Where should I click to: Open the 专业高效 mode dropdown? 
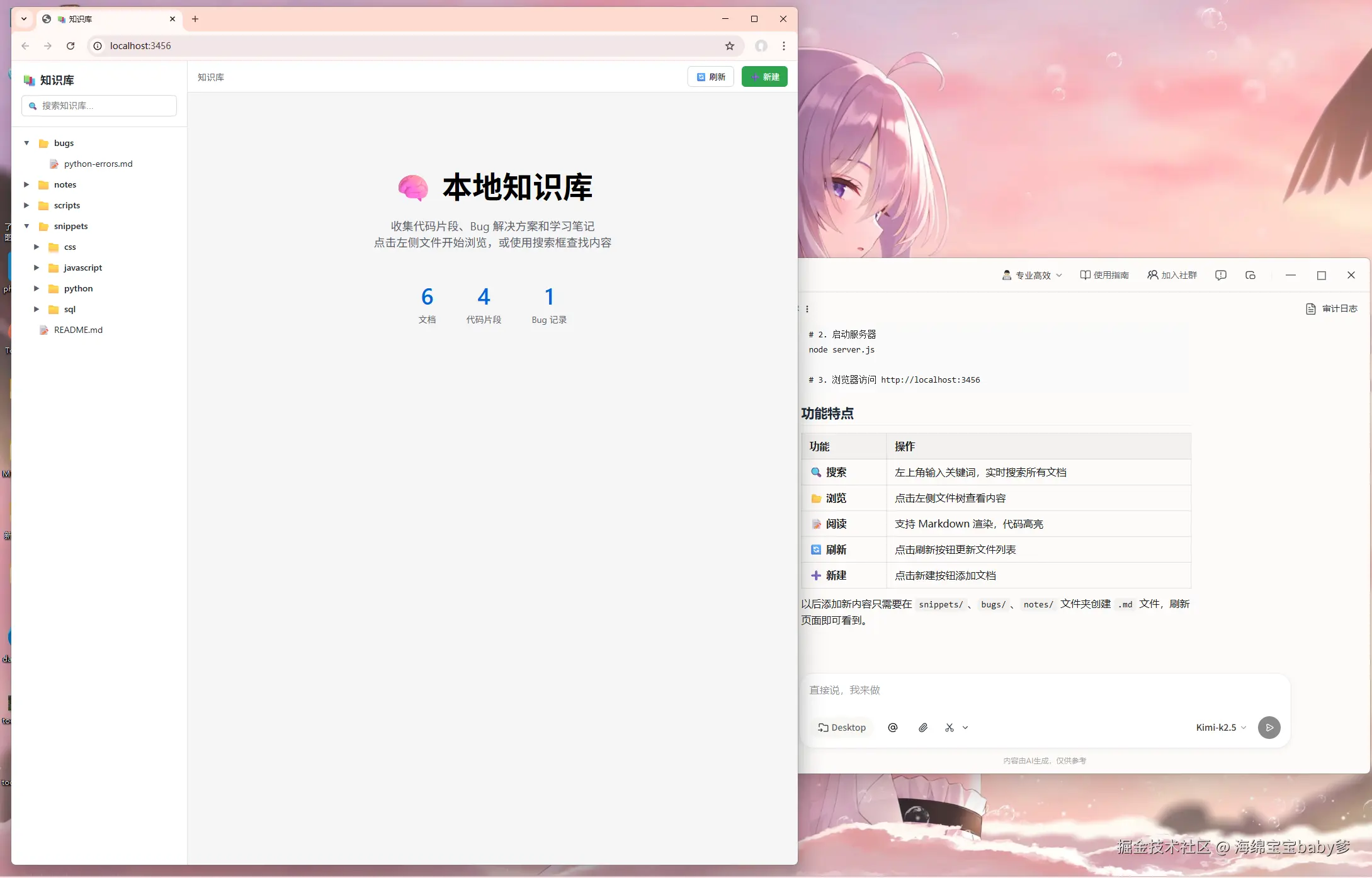[x=1033, y=275]
